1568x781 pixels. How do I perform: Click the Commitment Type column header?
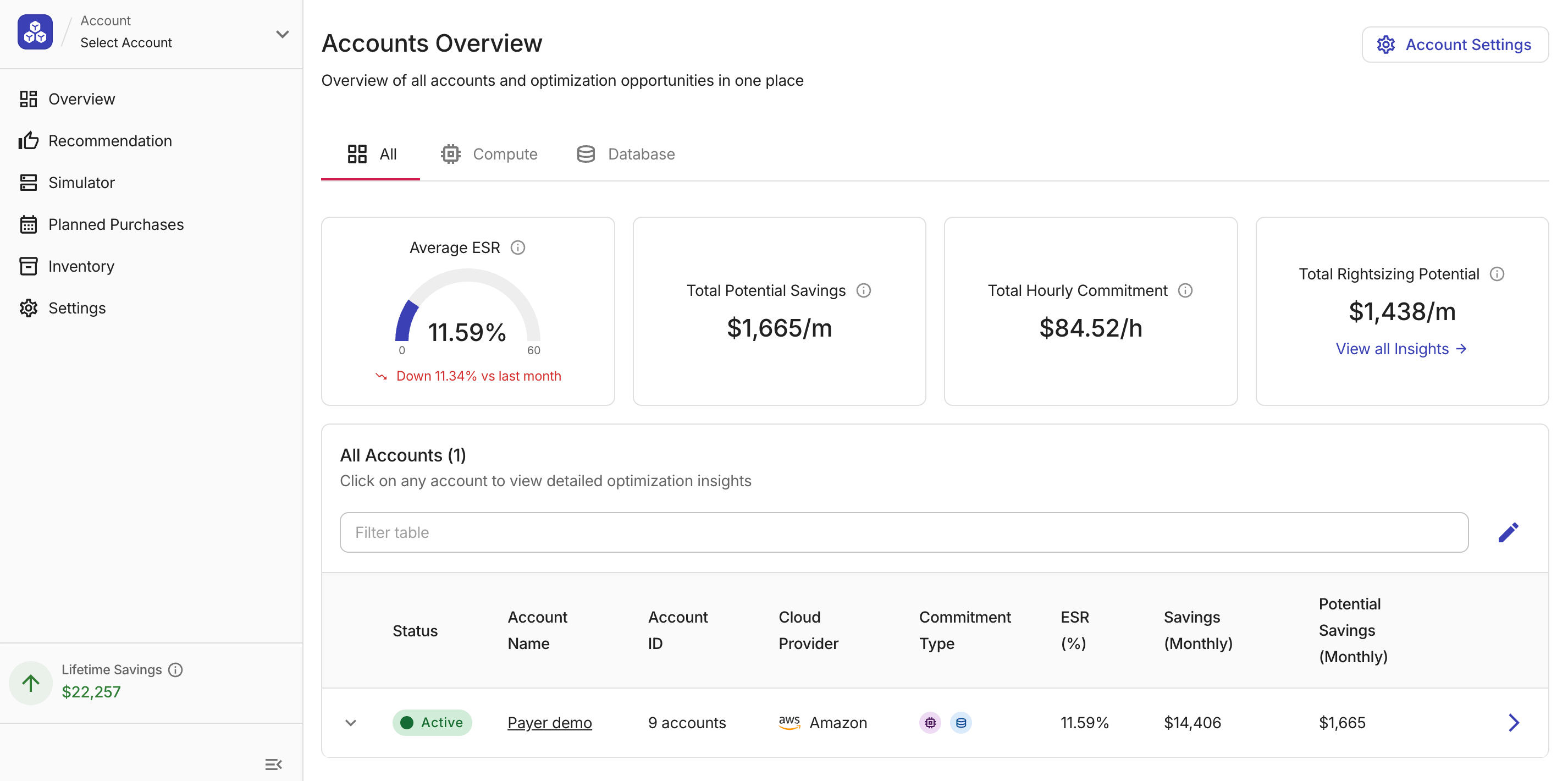click(964, 630)
